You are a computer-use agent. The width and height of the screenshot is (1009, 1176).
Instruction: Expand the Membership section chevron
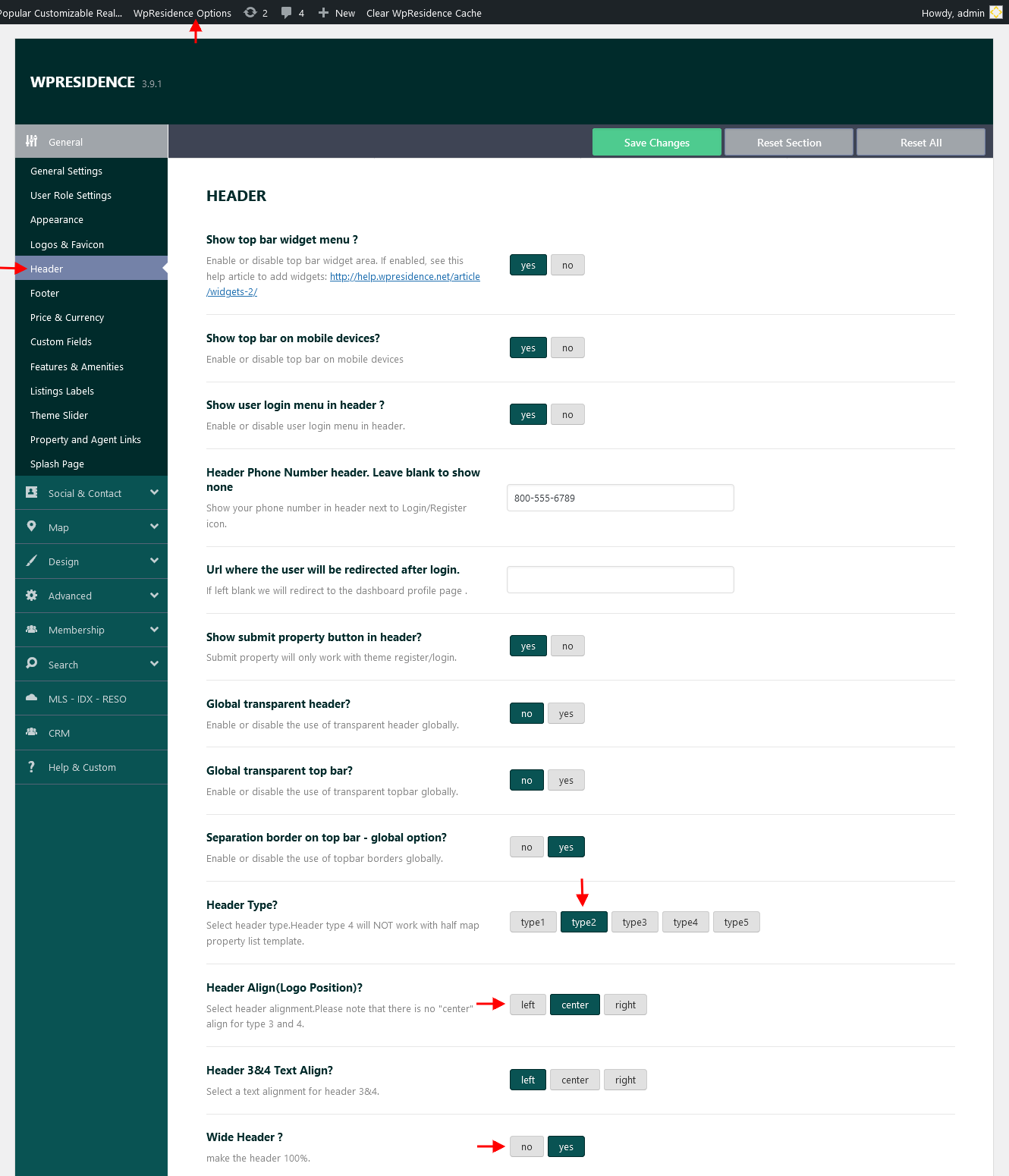[154, 630]
